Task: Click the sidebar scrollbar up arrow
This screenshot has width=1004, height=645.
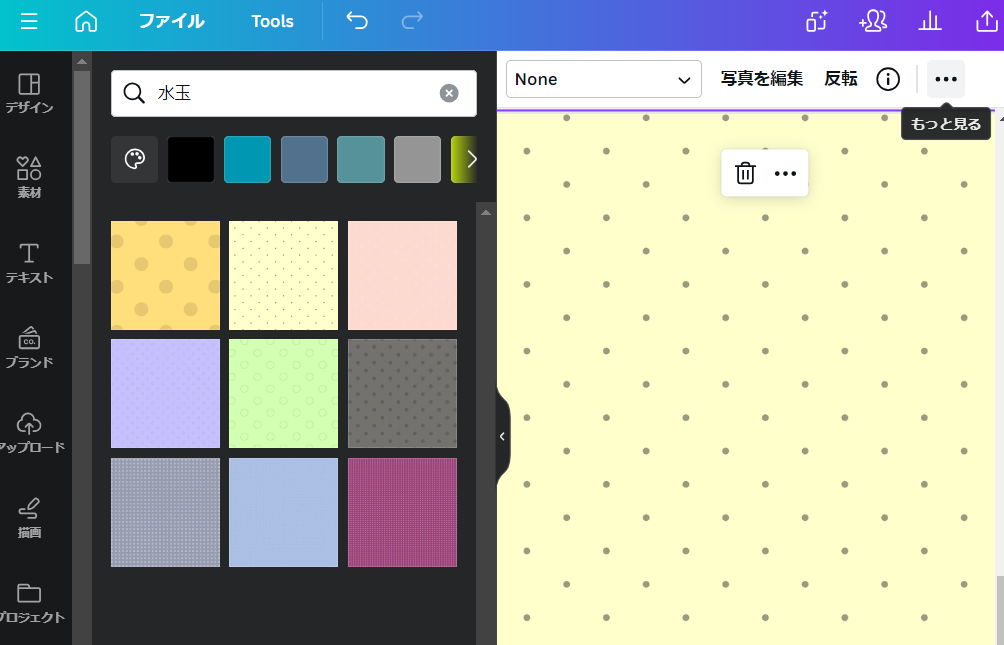Action: pos(81,61)
